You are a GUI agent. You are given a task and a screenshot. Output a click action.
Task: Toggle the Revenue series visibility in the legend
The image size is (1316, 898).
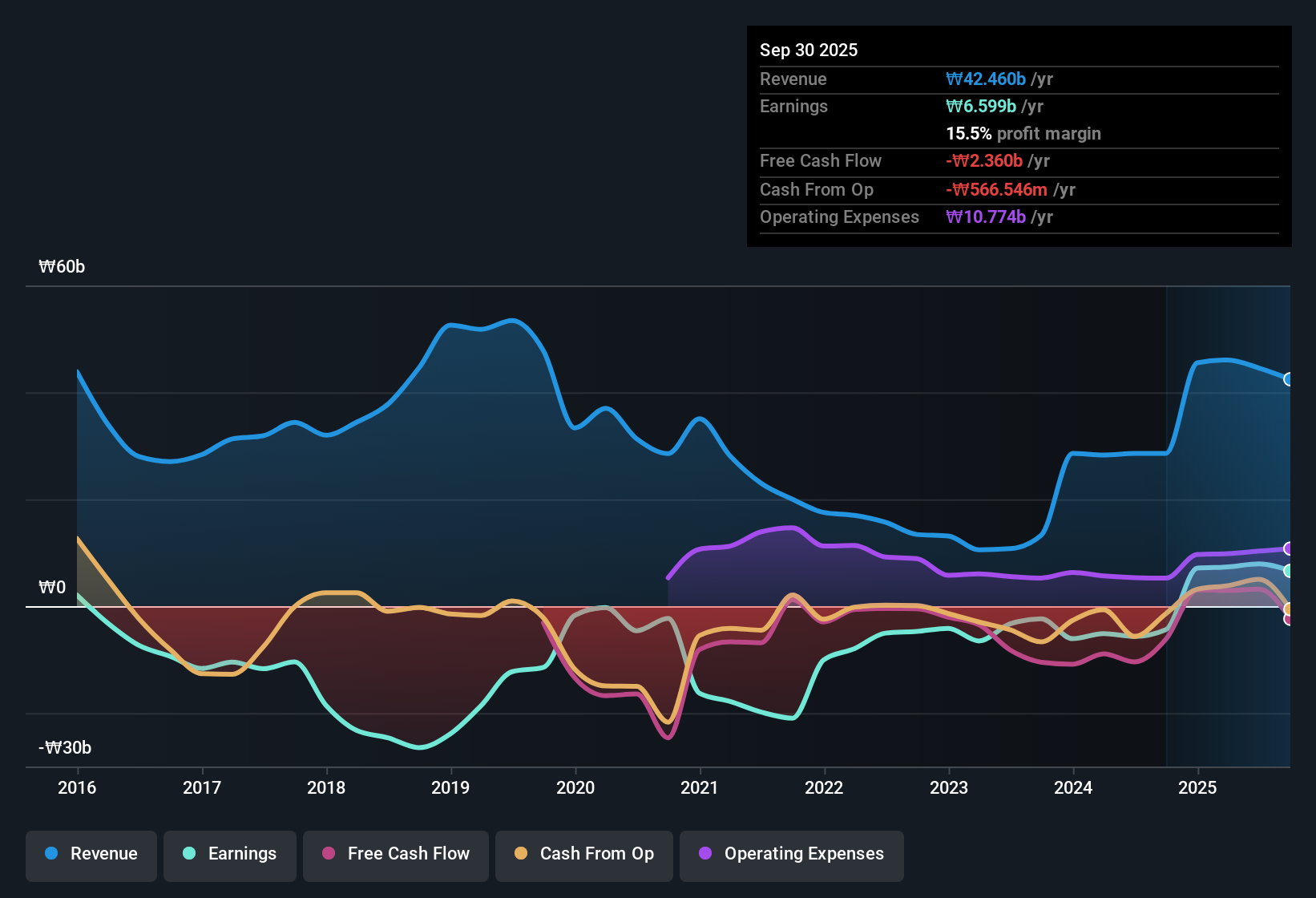(91, 854)
